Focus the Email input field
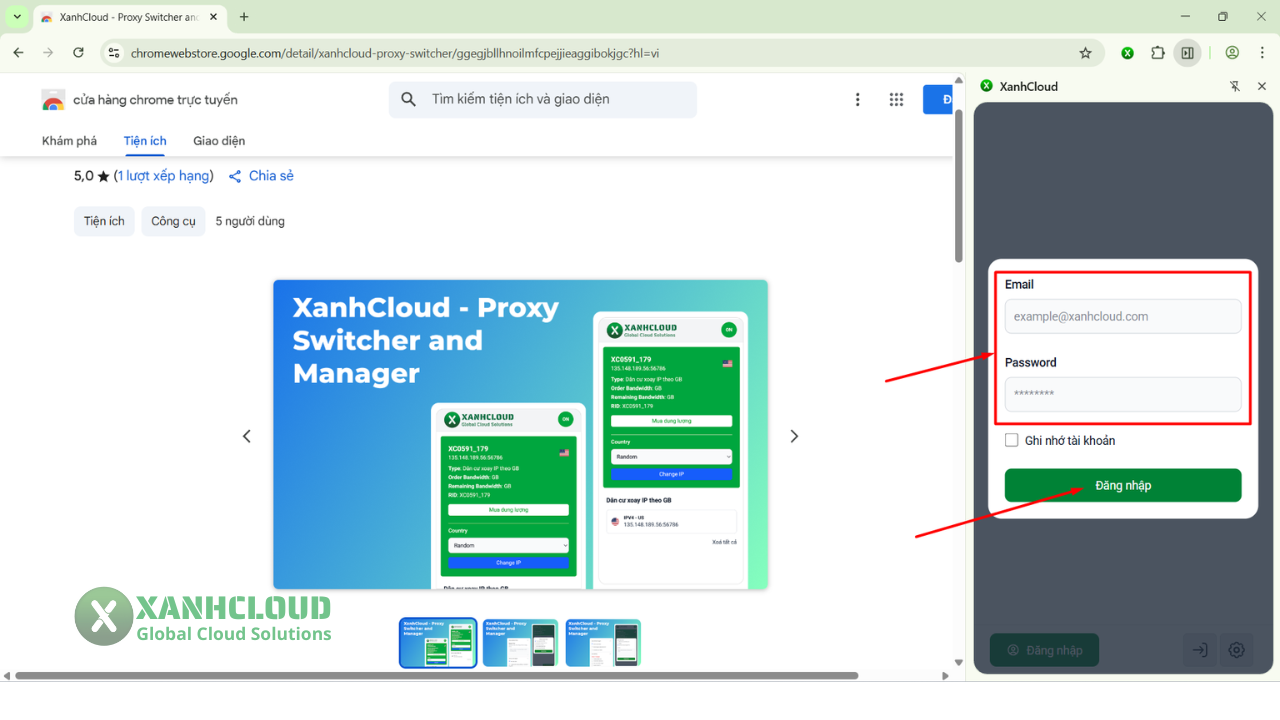The image size is (1280, 720). [1123, 316]
